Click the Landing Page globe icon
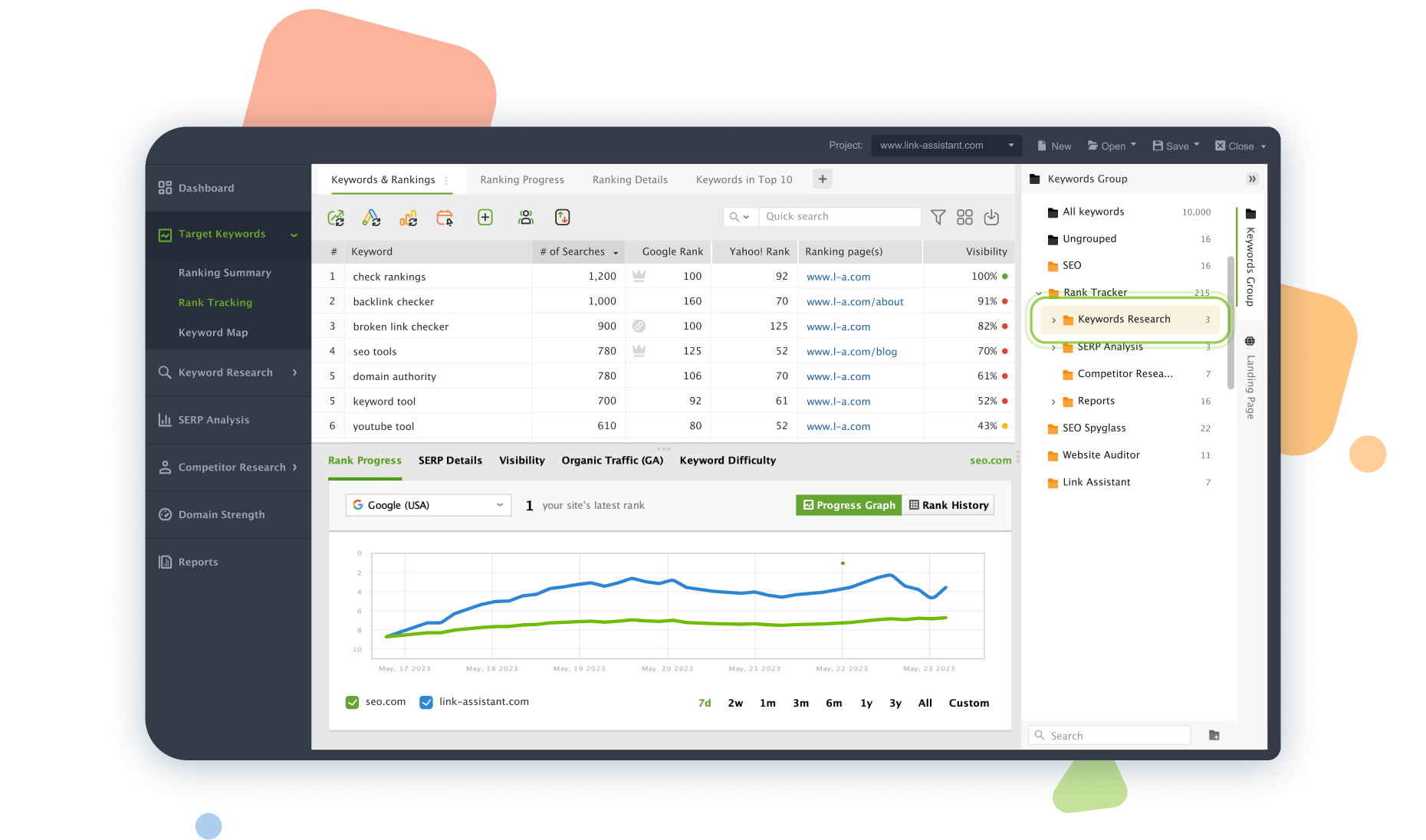The image size is (1426, 840). tap(1250, 341)
